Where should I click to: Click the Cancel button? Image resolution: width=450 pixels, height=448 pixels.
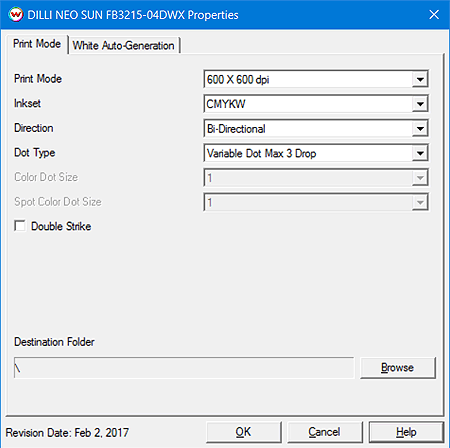click(x=324, y=432)
